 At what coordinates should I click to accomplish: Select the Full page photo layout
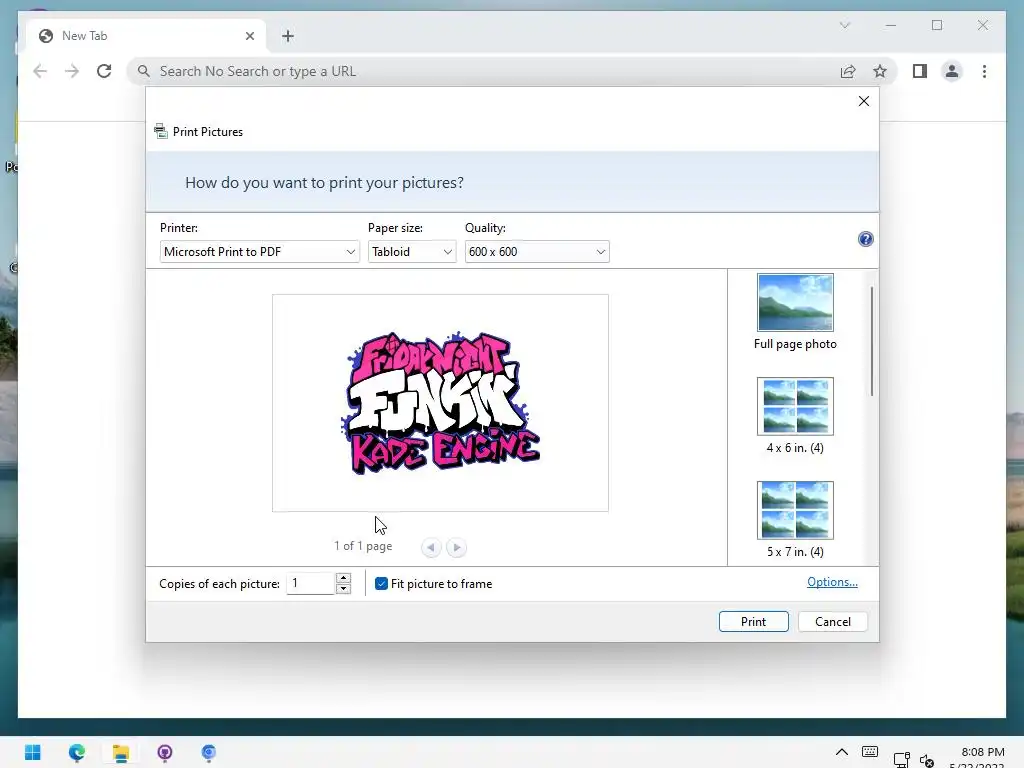(x=795, y=312)
